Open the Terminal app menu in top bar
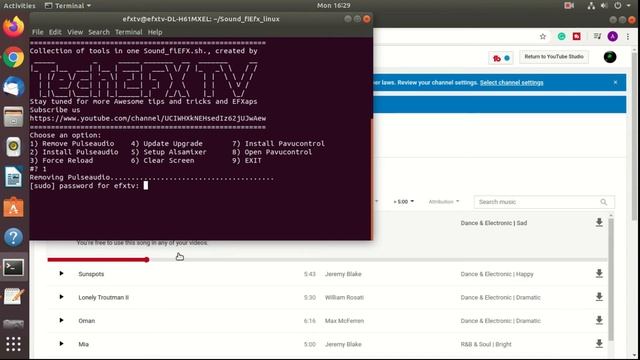The width and height of the screenshot is (640, 360). 67,5
